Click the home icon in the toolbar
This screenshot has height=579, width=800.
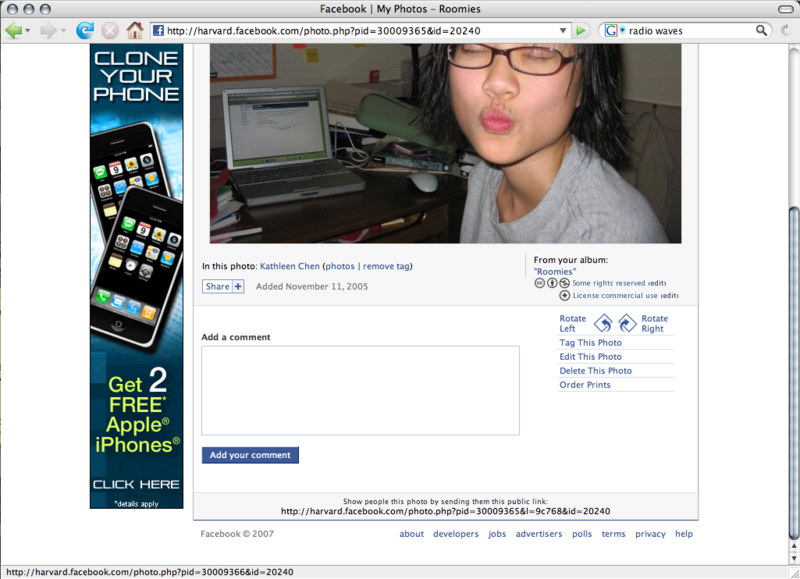tap(135, 31)
